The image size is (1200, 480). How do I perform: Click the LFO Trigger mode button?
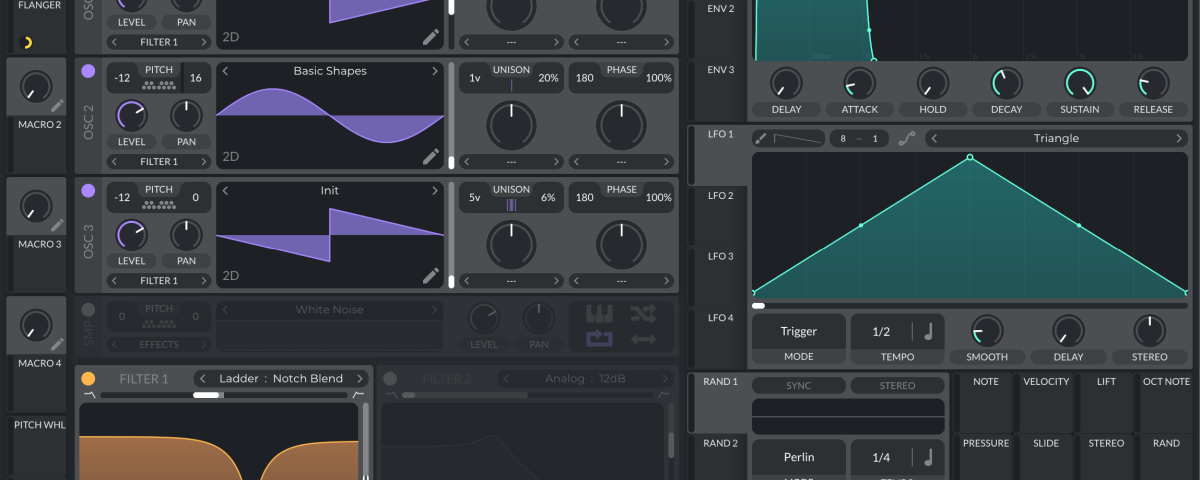pyautogui.click(x=798, y=332)
